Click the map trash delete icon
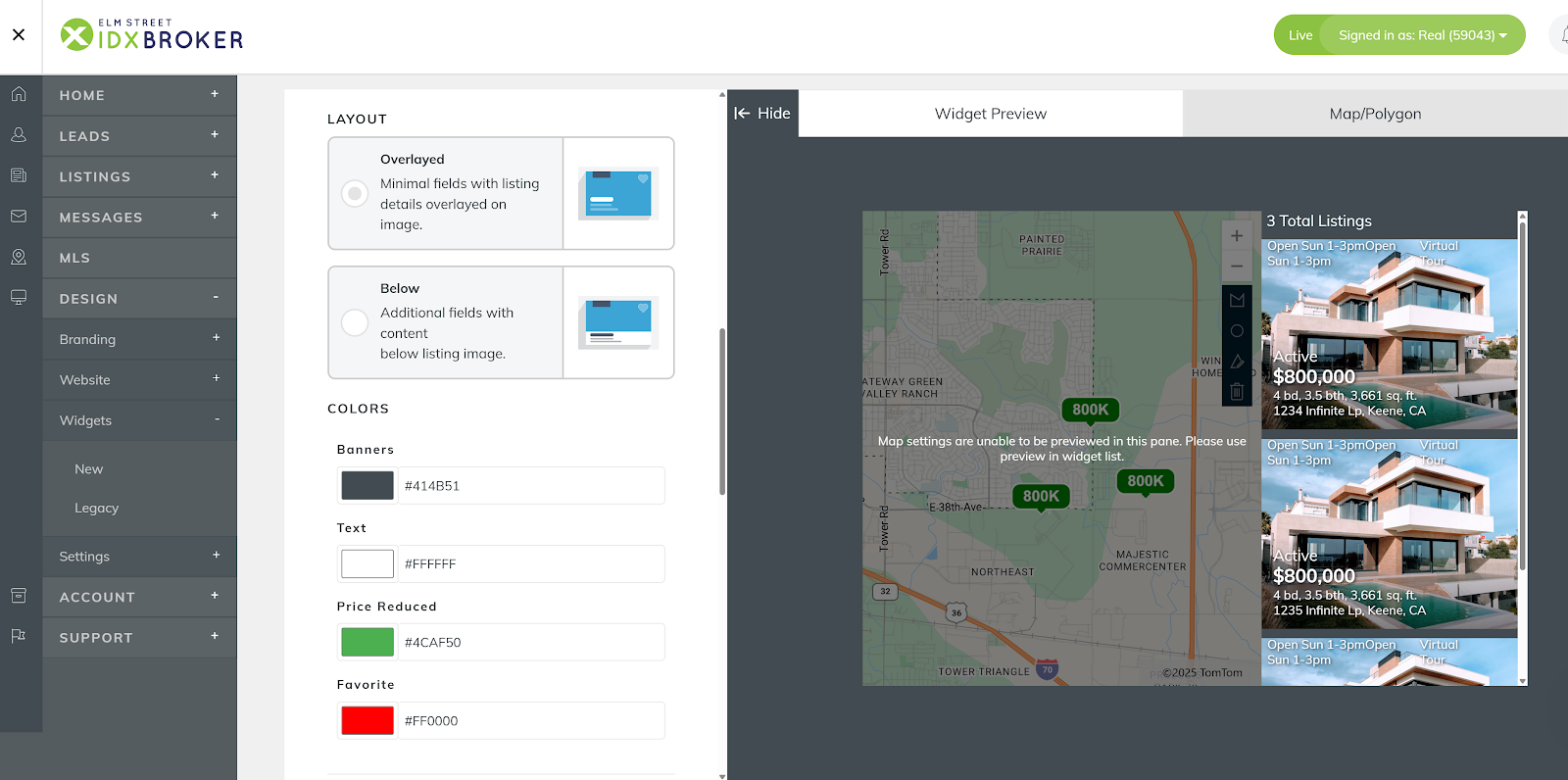This screenshot has height=780, width=1568. pyautogui.click(x=1237, y=392)
